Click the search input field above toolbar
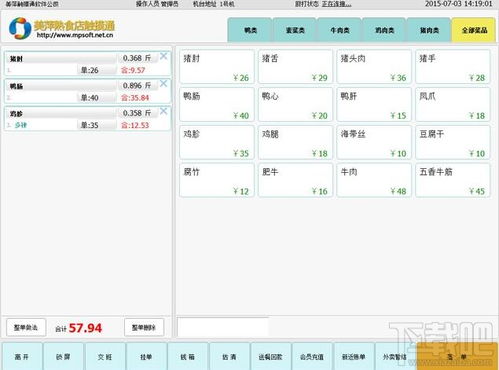The image size is (499, 370). pos(223,327)
